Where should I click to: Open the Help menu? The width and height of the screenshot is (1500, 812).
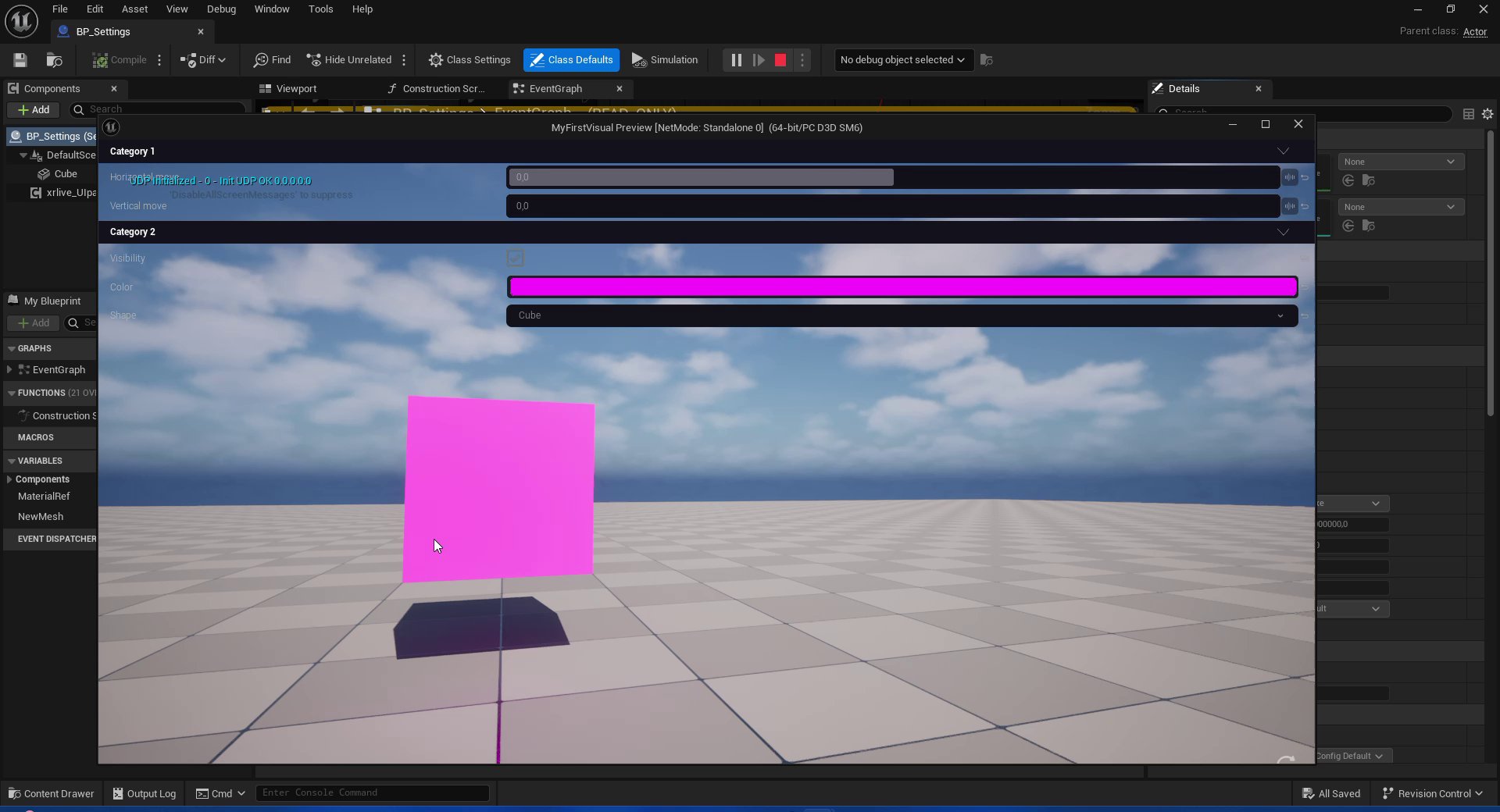point(362,9)
